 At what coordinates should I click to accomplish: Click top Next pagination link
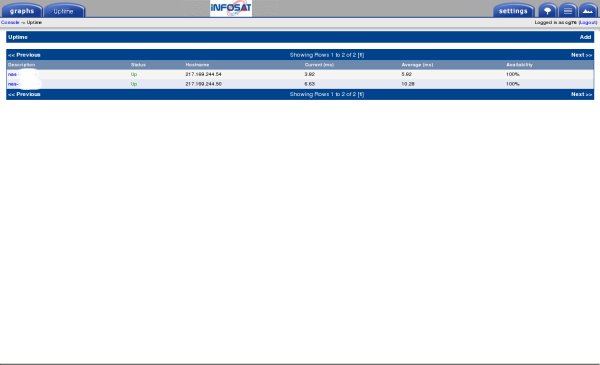[581, 55]
